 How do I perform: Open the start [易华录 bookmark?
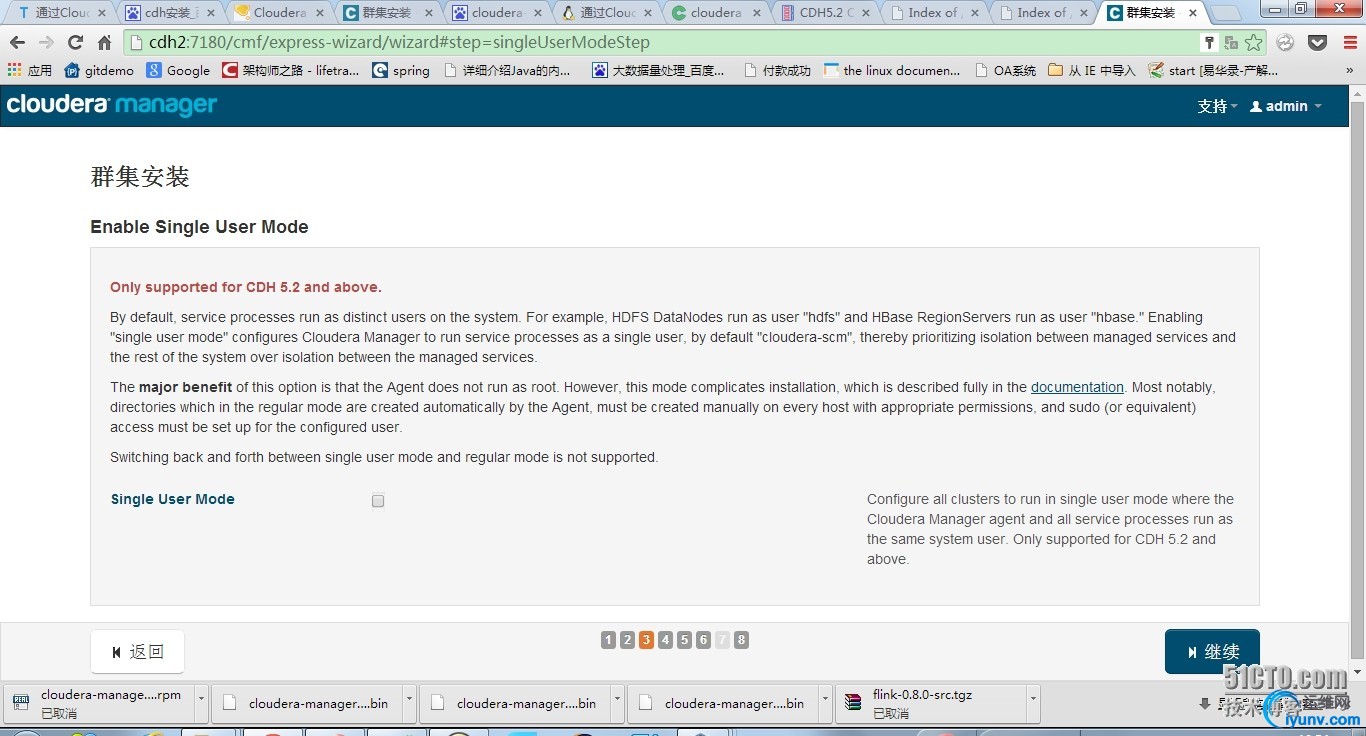click(x=1214, y=70)
